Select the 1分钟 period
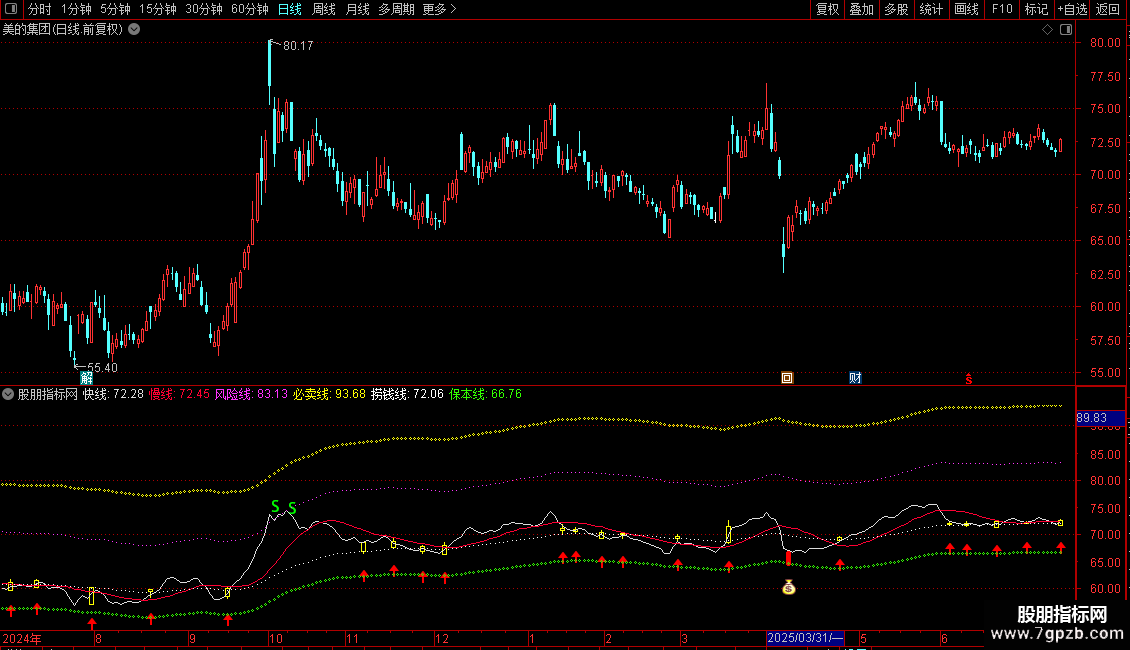 point(76,9)
